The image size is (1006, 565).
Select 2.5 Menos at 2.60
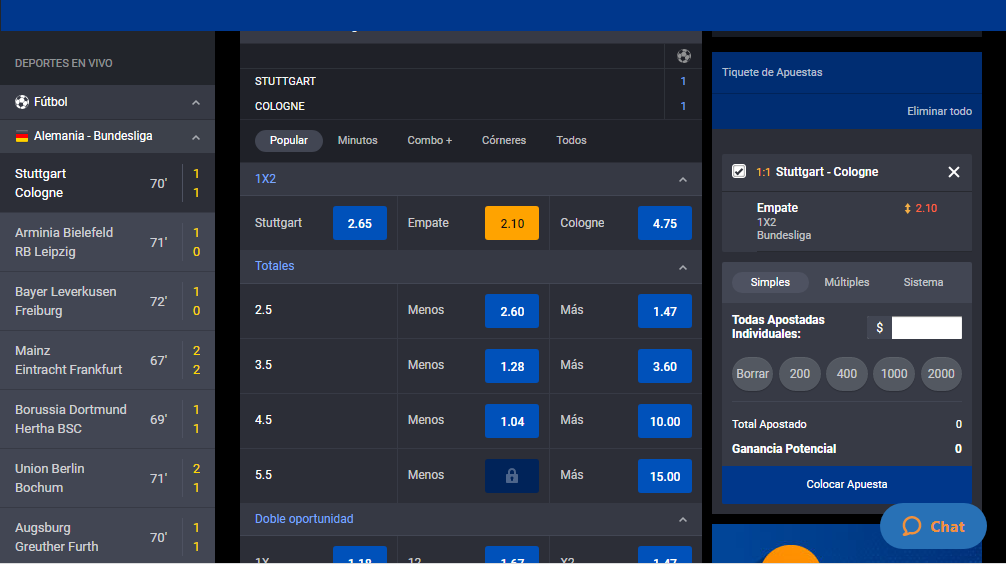[x=511, y=311]
